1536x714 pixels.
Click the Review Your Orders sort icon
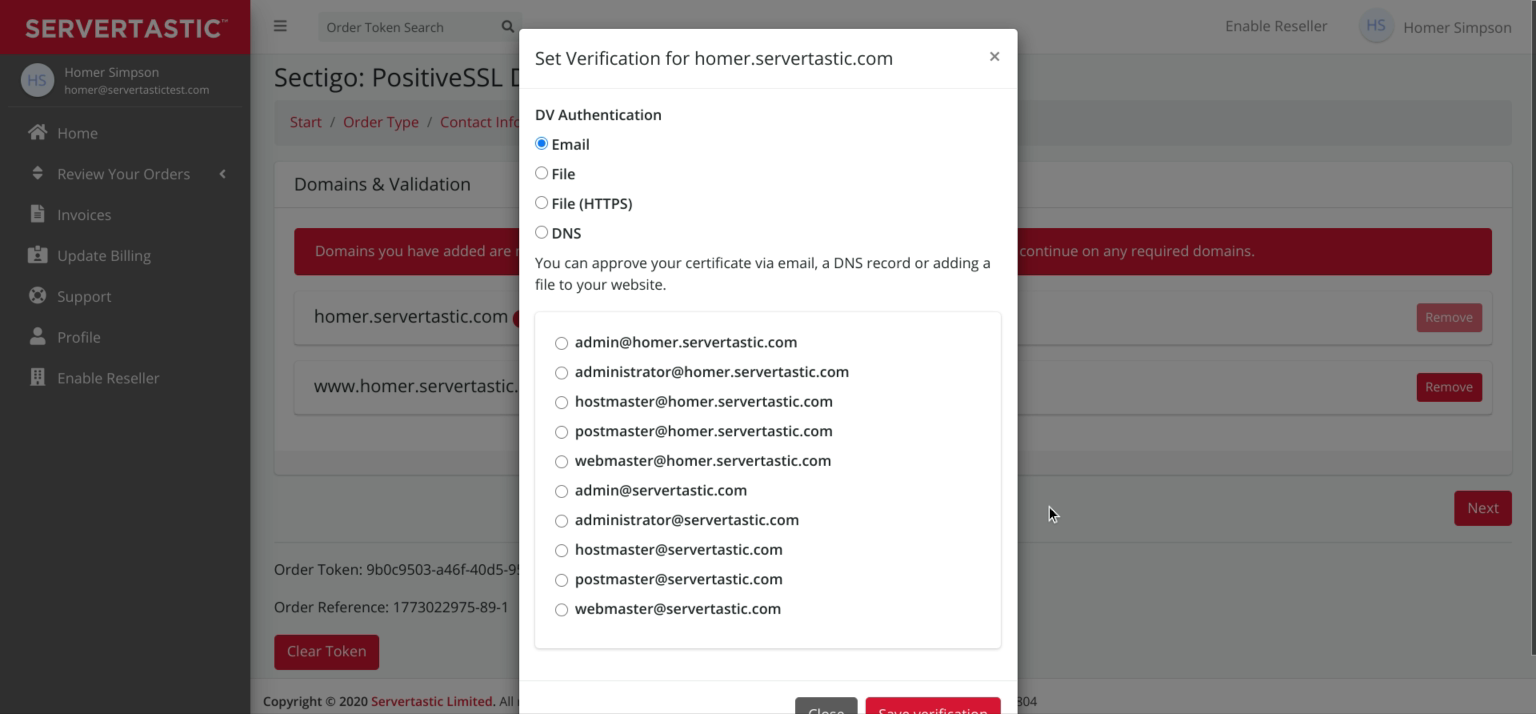[37, 173]
